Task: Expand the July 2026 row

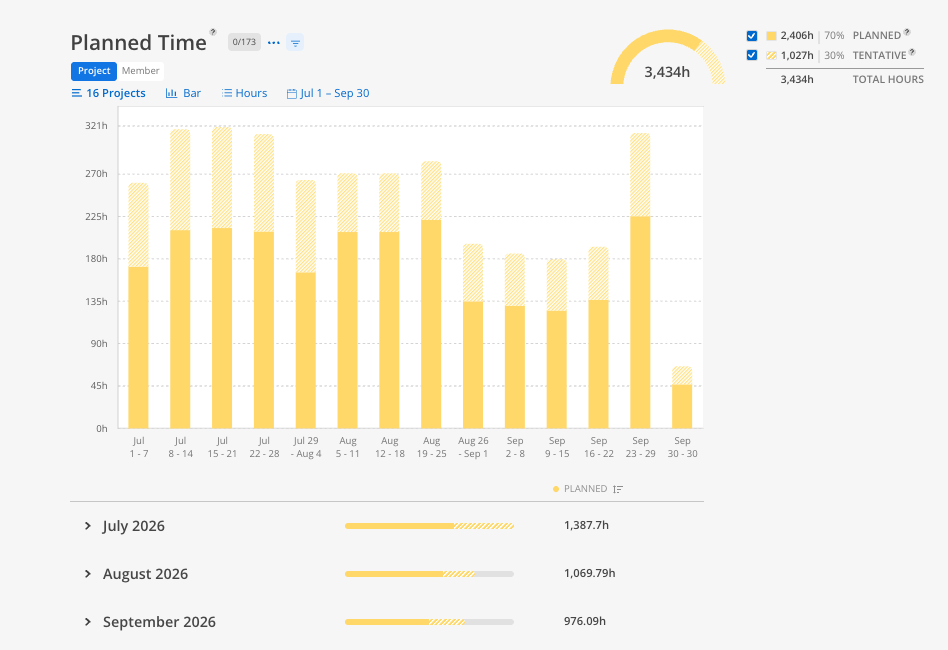Action: click(x=88, y=526)
